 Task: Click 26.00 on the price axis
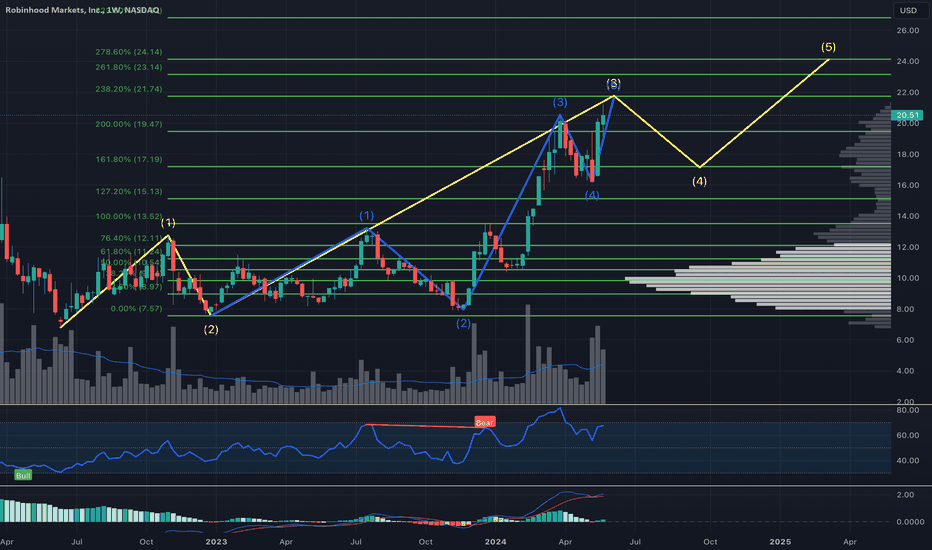(908, 30)
